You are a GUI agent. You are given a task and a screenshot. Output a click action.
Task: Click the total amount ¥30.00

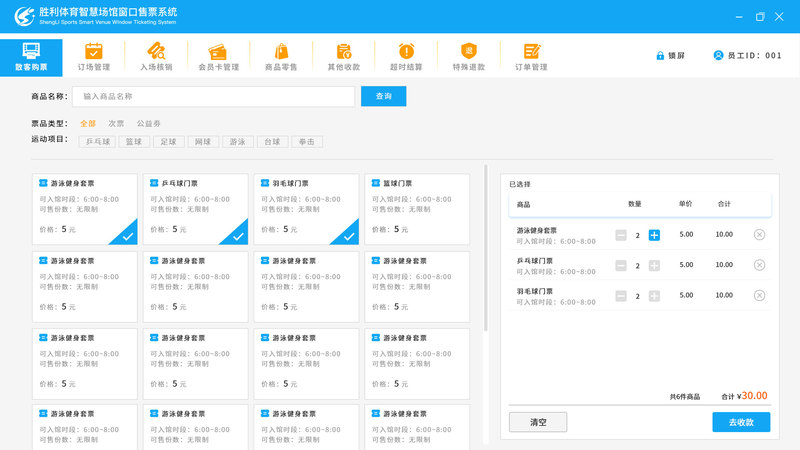click(752, 396)
